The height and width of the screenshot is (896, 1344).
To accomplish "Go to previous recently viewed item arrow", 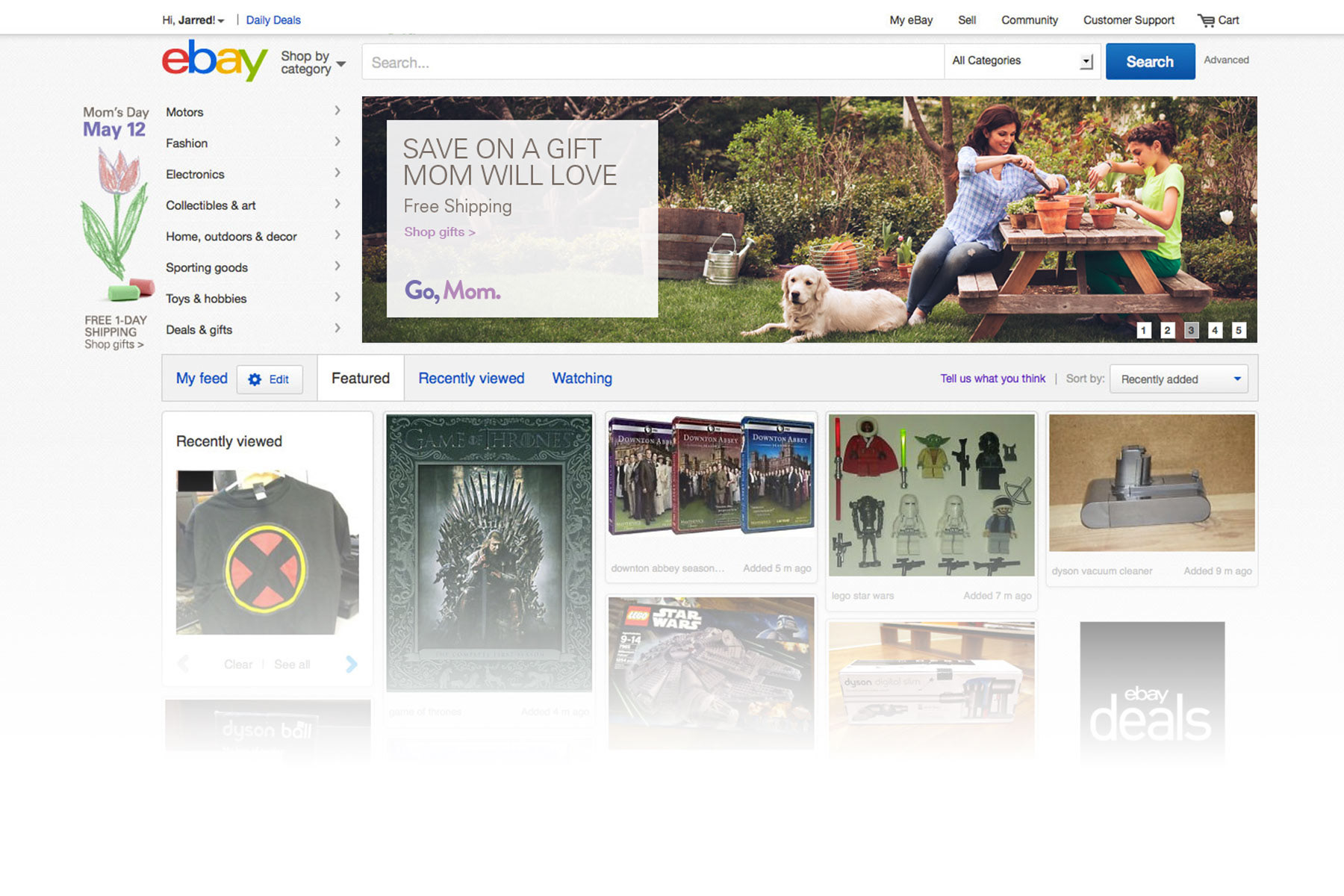I will 183,664.
